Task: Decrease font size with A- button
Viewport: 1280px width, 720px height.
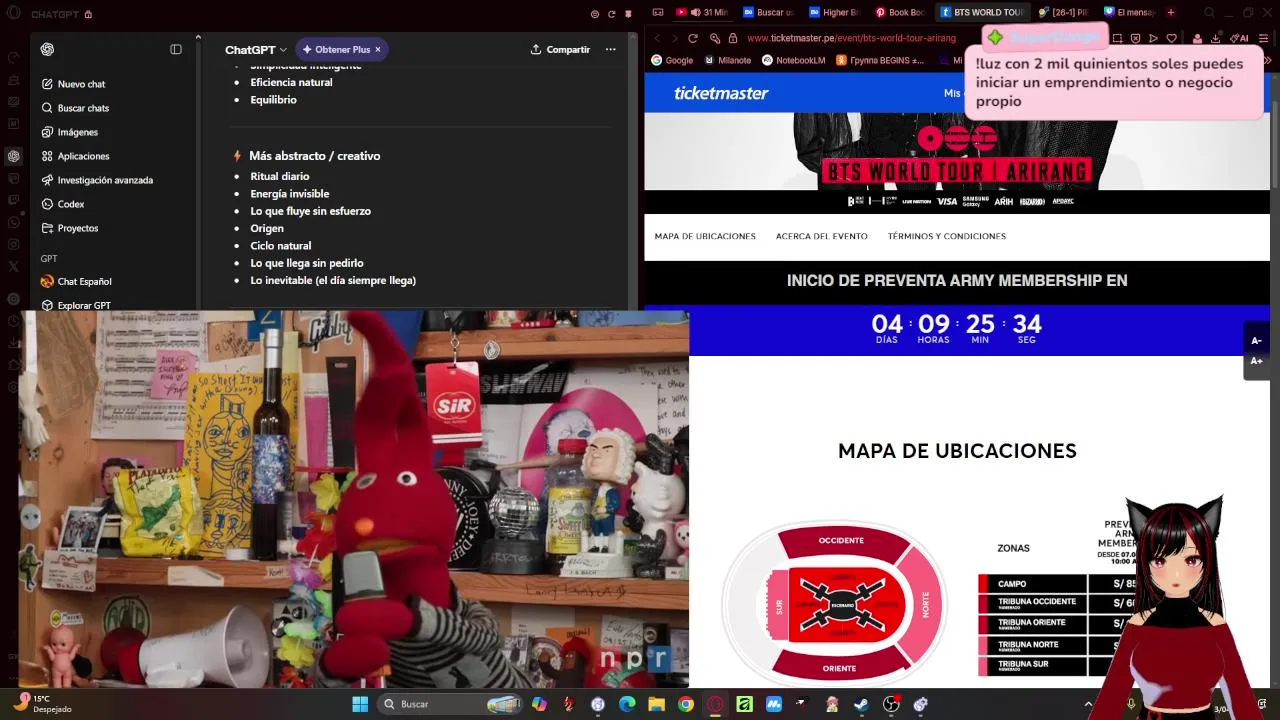Action: (x=1256, y=341)
